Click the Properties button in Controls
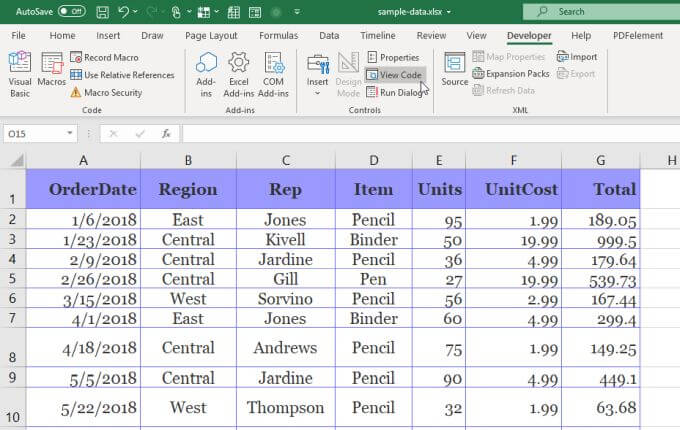680x430 pixels. pyautogui.click(x=393, y=57)
